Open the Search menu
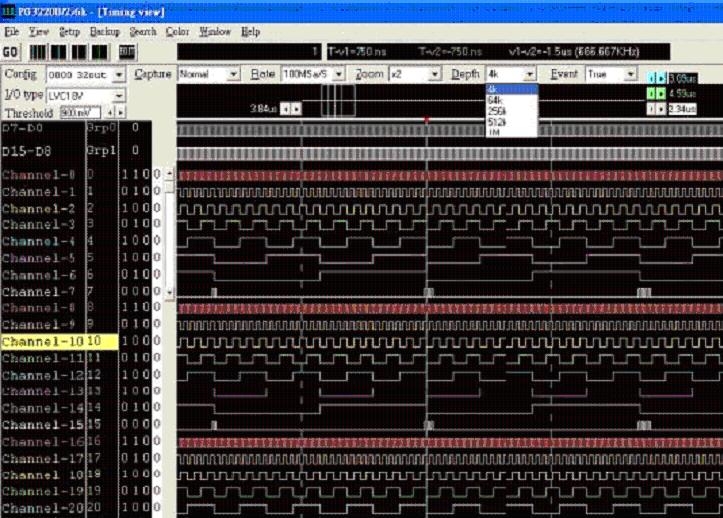Image resolution: width=723 pixels, height=518 pixels. (x=142, y=31)
